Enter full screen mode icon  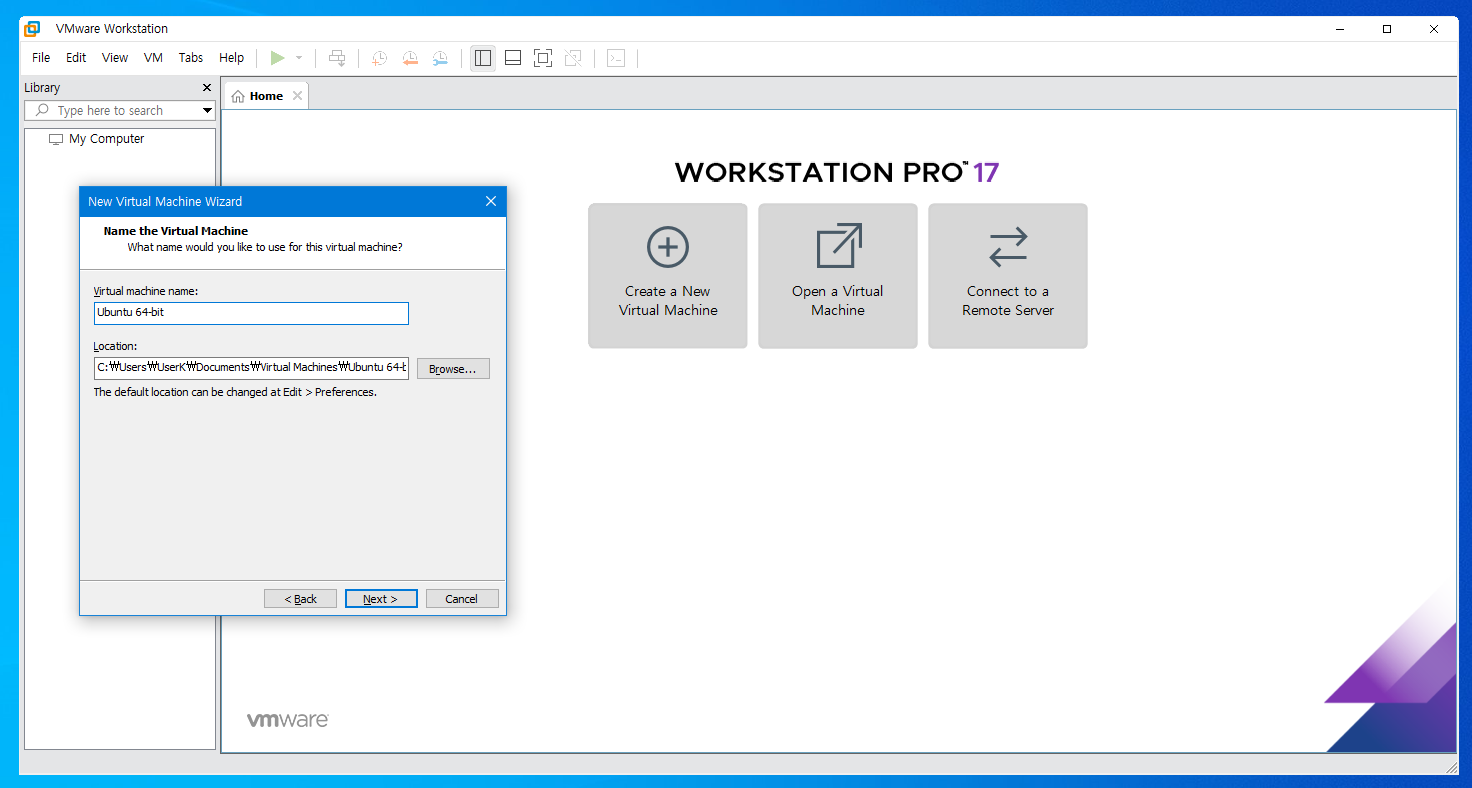543,58
